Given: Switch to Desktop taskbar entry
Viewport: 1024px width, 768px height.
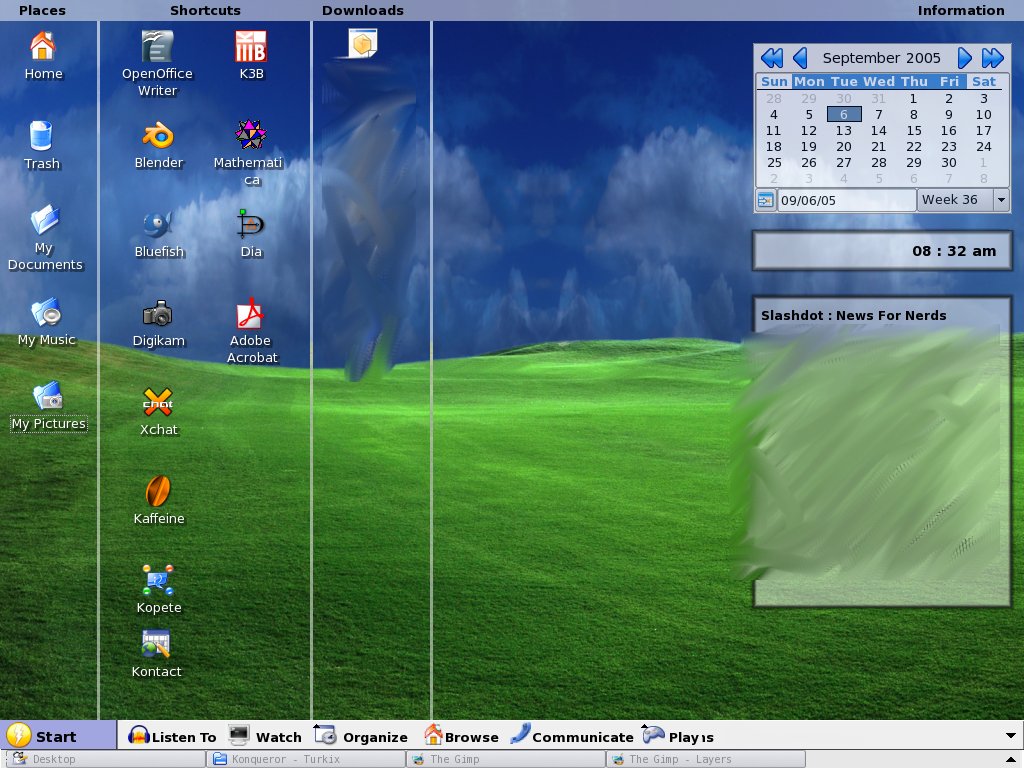Looking at the screenshot, I should click(104, 759).
